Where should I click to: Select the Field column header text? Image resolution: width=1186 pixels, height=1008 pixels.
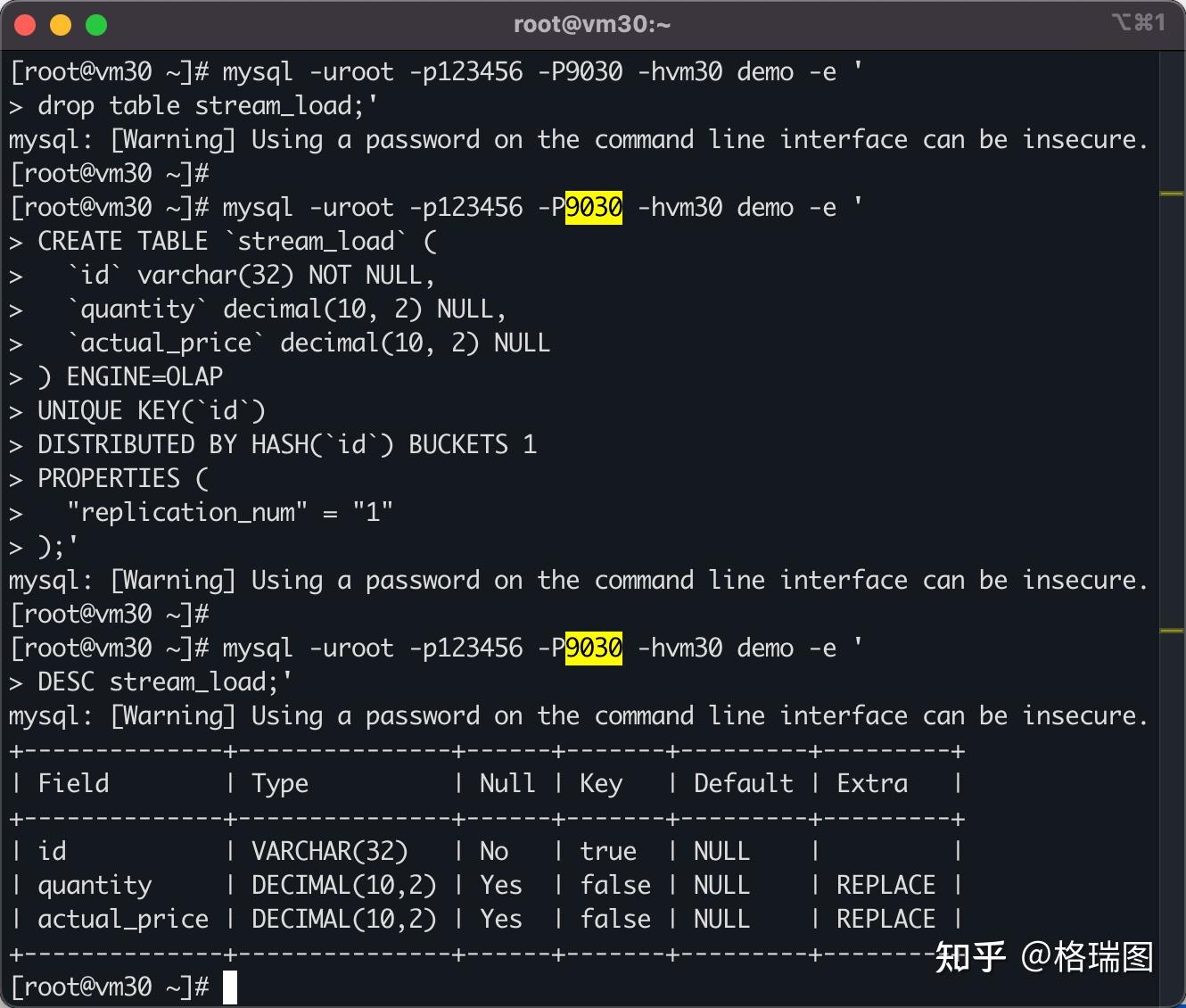[x=73, y=783]
